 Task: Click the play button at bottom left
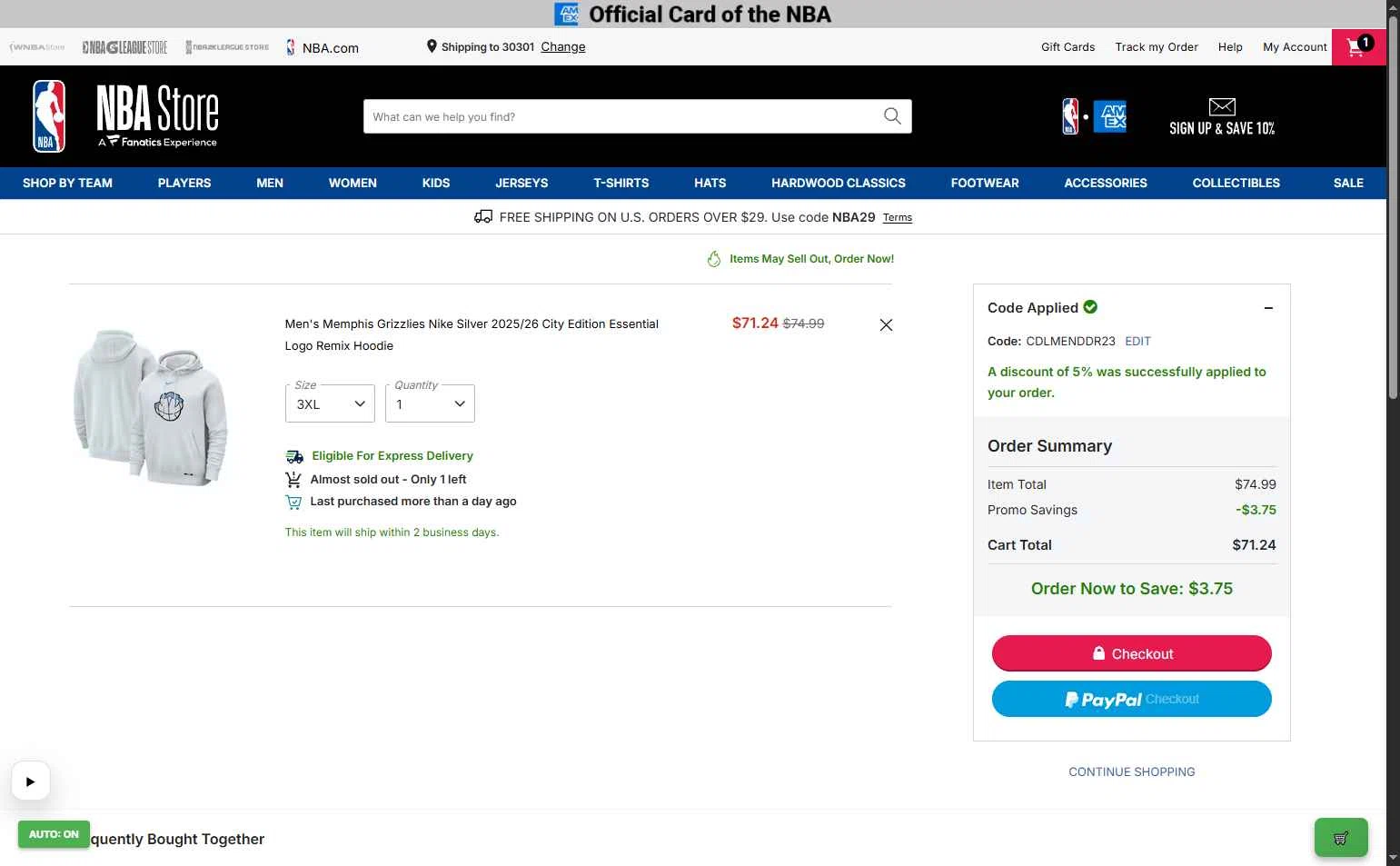pos(30,781)
